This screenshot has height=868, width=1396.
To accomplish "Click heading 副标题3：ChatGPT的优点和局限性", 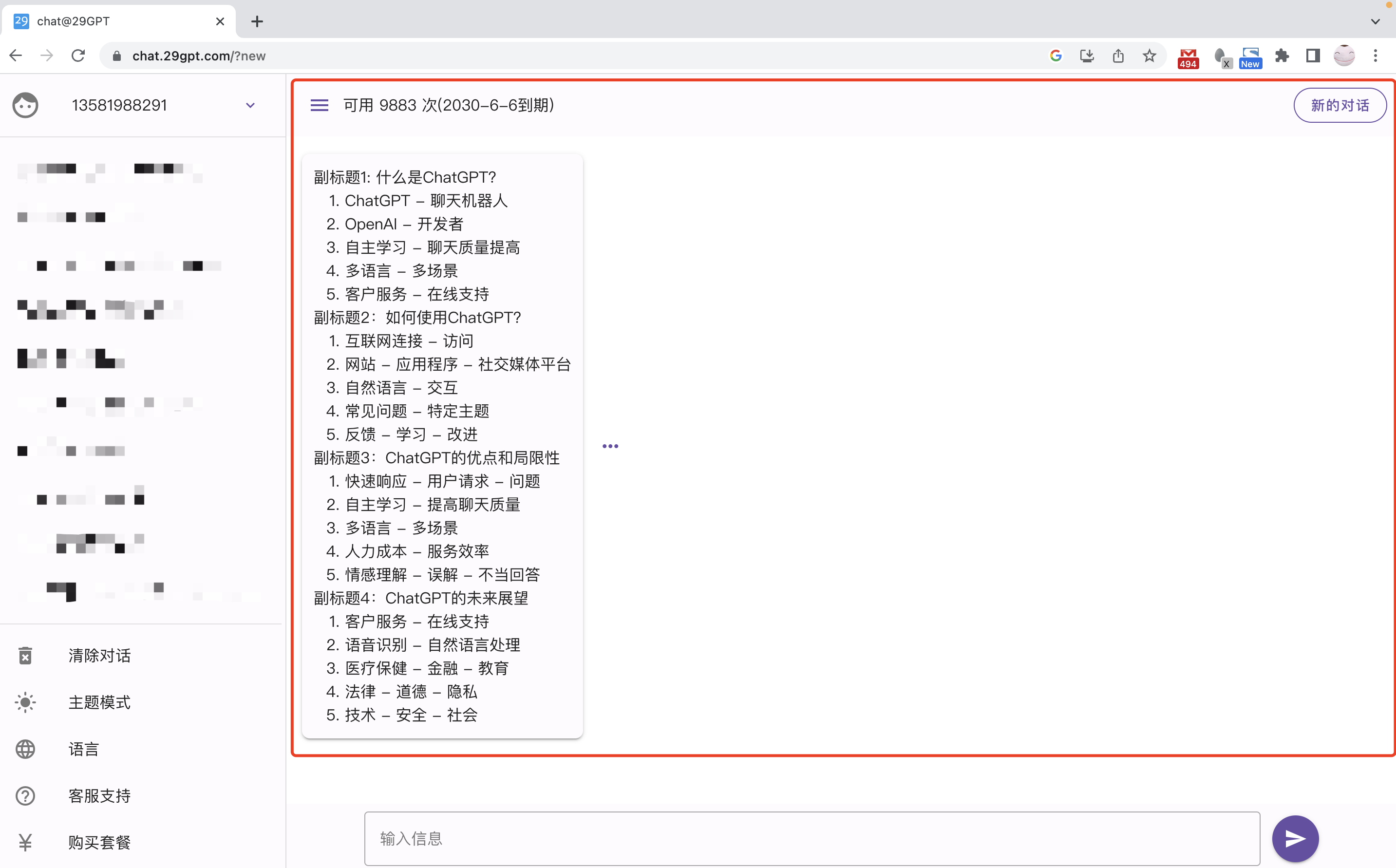I will tap(437, 457).
